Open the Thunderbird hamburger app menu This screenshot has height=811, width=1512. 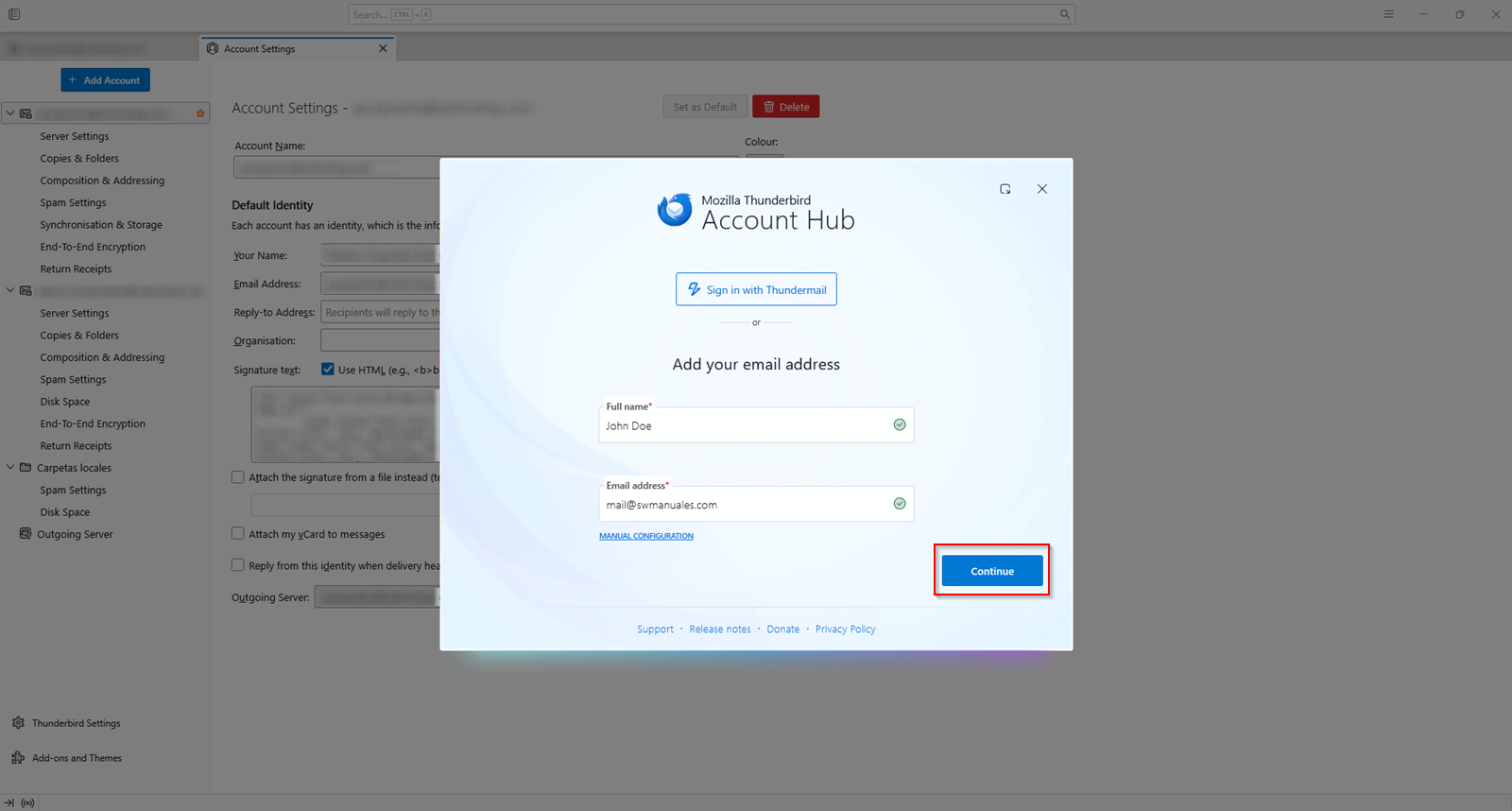(1388, 14)
